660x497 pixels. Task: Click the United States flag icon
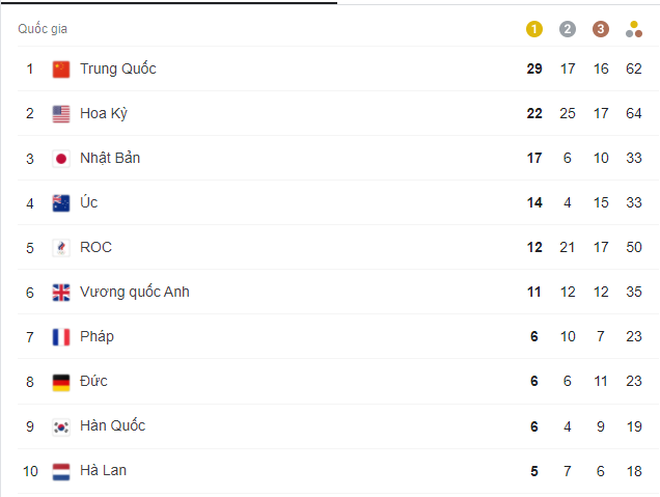(62, 114)
